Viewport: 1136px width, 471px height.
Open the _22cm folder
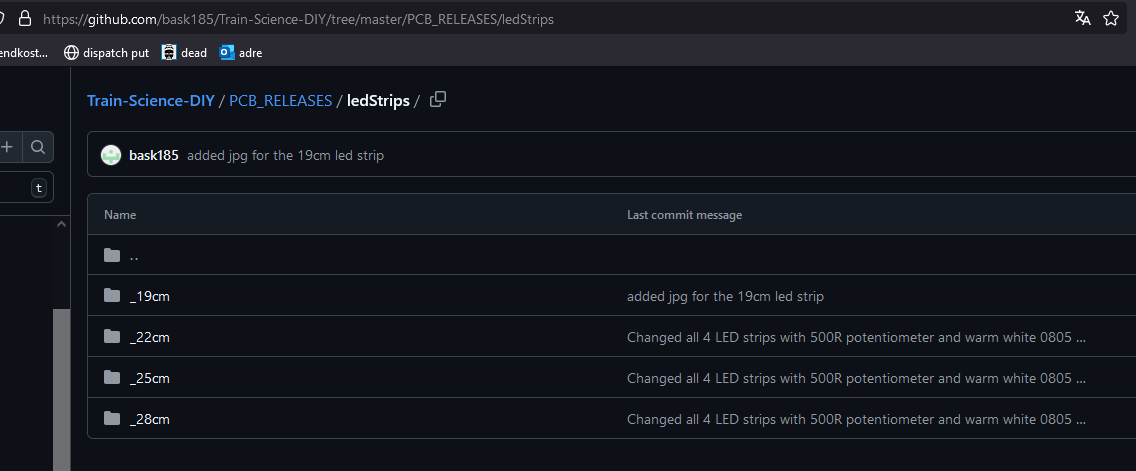[x=149, y=337]
